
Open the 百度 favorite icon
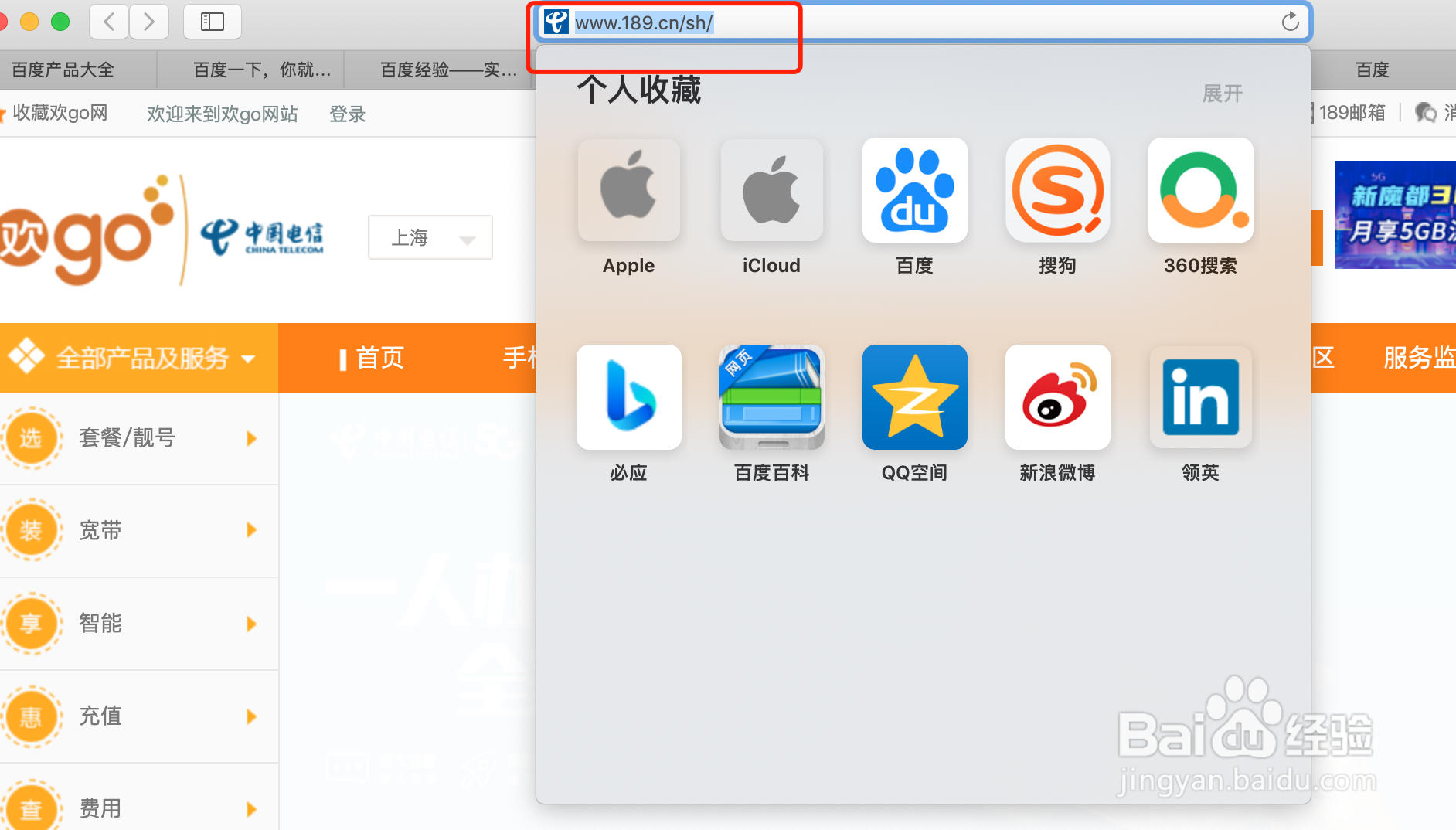point(914,190)
